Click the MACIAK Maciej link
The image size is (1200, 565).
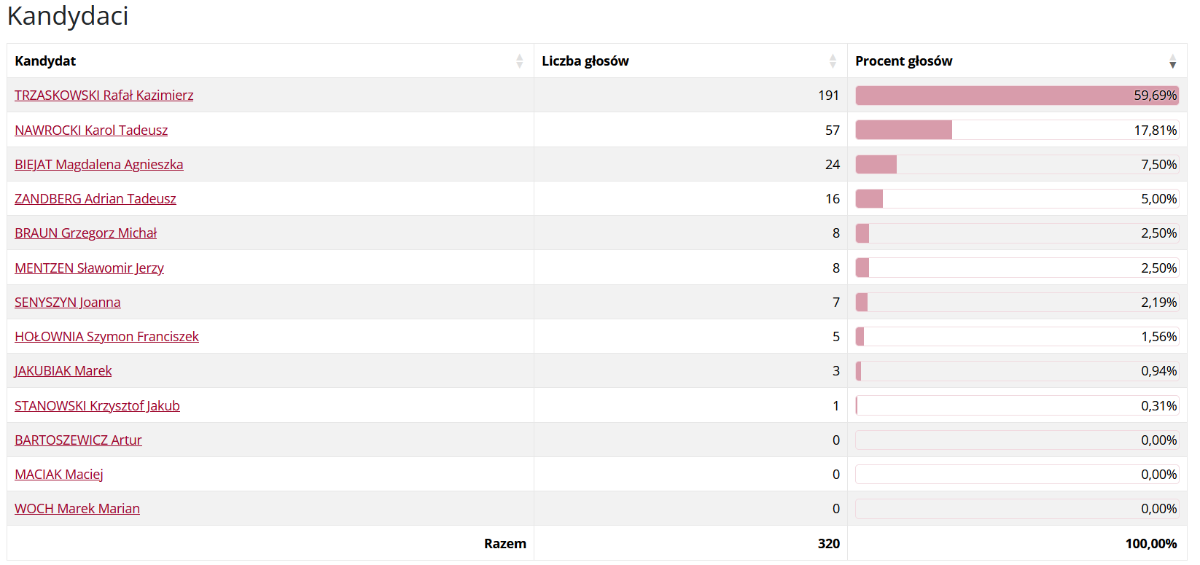[59, 474]
